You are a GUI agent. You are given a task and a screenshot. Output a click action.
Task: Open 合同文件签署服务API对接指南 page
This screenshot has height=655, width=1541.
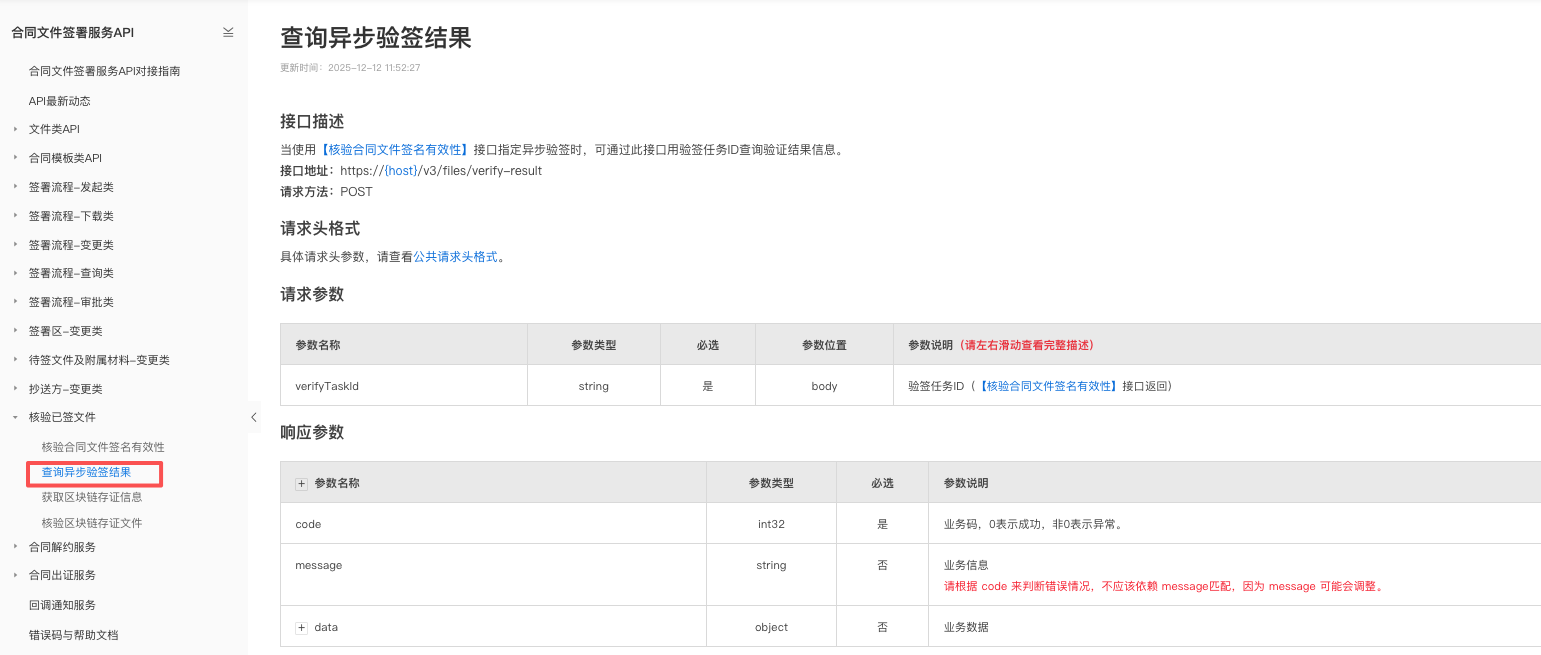tap(104, 71)
